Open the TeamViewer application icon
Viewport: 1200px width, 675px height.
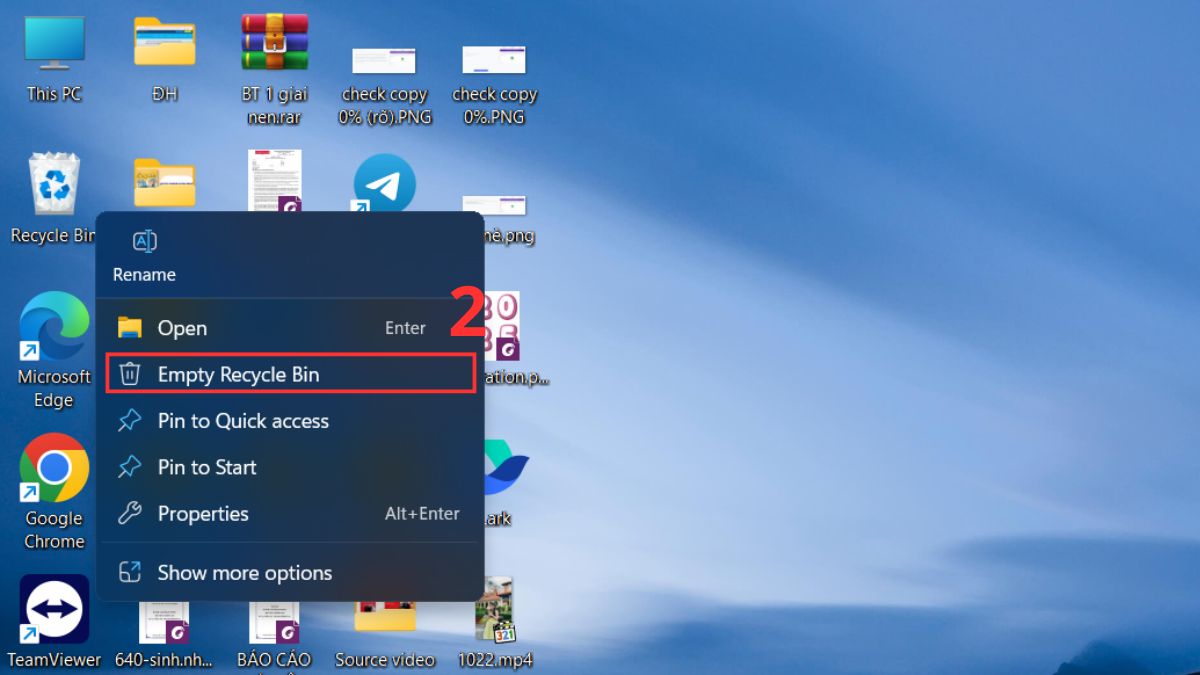(54, 607)
